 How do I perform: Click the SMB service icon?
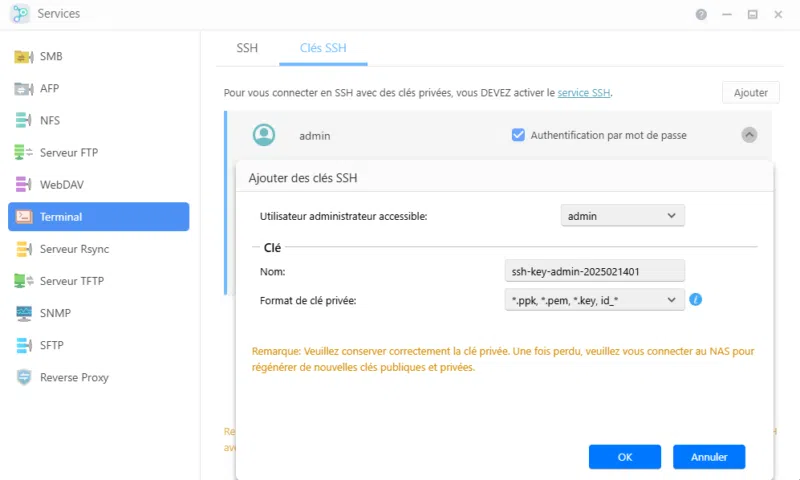(24, 57)
